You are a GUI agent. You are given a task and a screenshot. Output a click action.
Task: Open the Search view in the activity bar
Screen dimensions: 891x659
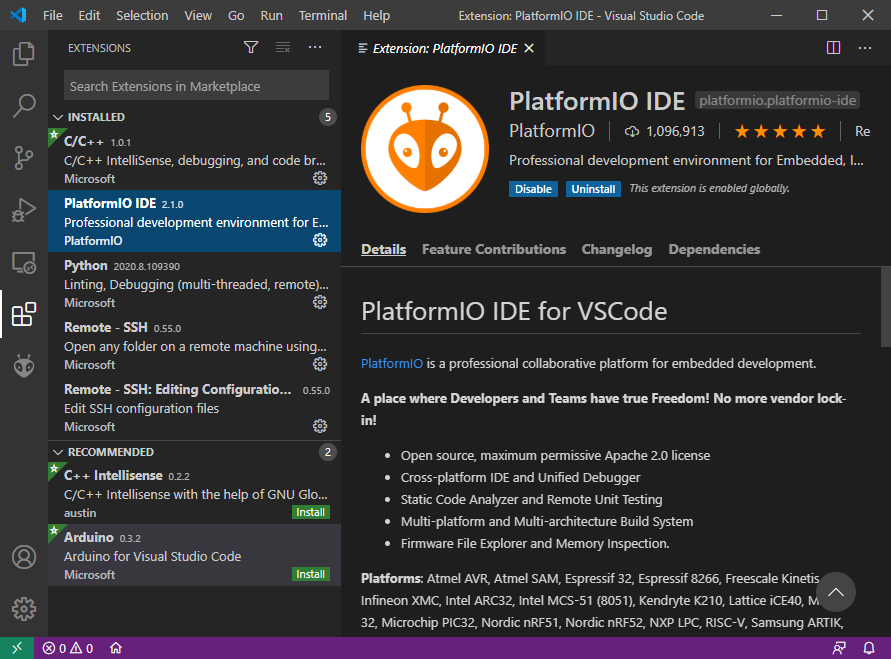(24, 106)
